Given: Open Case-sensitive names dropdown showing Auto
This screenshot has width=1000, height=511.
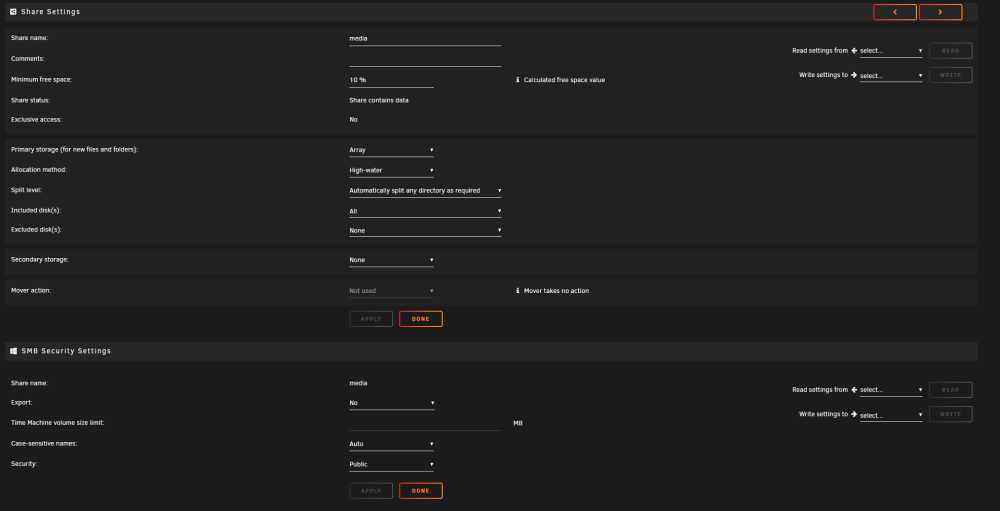Looking at the screenshot, I should (391, 444).
